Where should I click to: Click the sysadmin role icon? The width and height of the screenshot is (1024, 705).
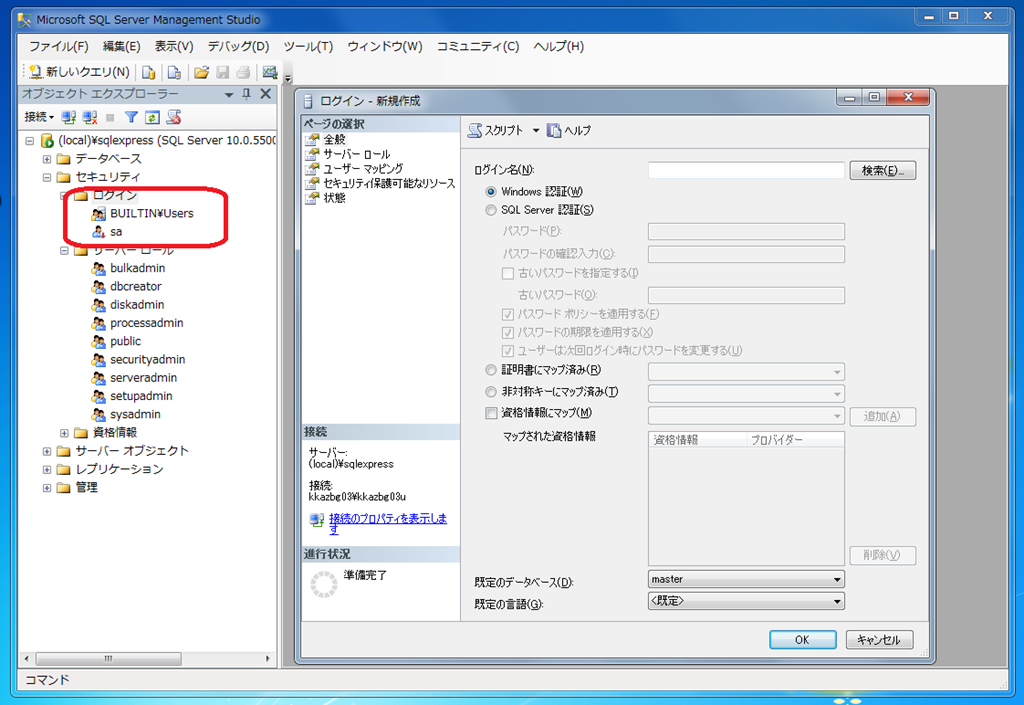click(x=99, y=415)
